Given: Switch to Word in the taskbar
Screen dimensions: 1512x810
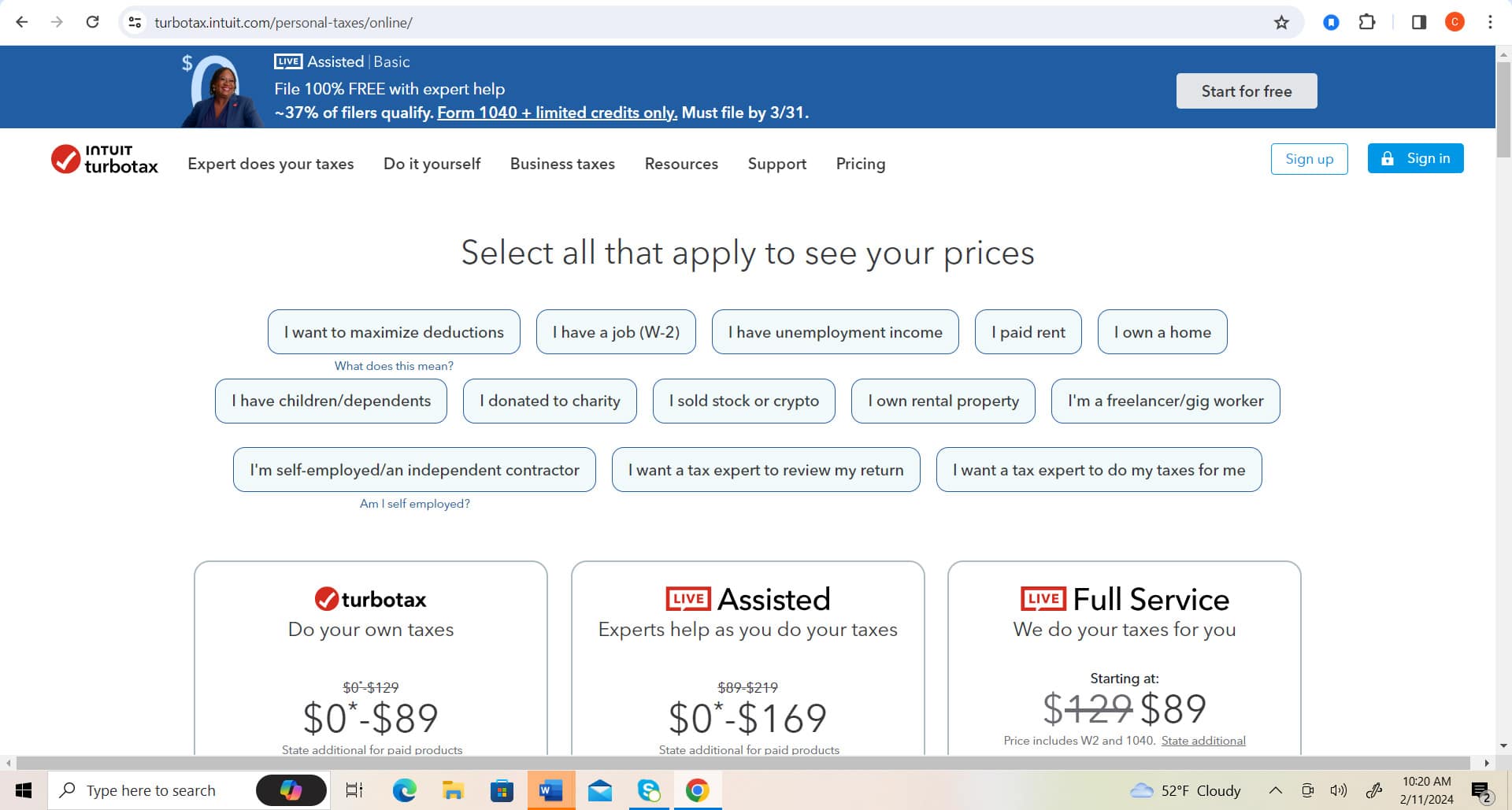Looking at the screenshot, I should coord(550,790).
